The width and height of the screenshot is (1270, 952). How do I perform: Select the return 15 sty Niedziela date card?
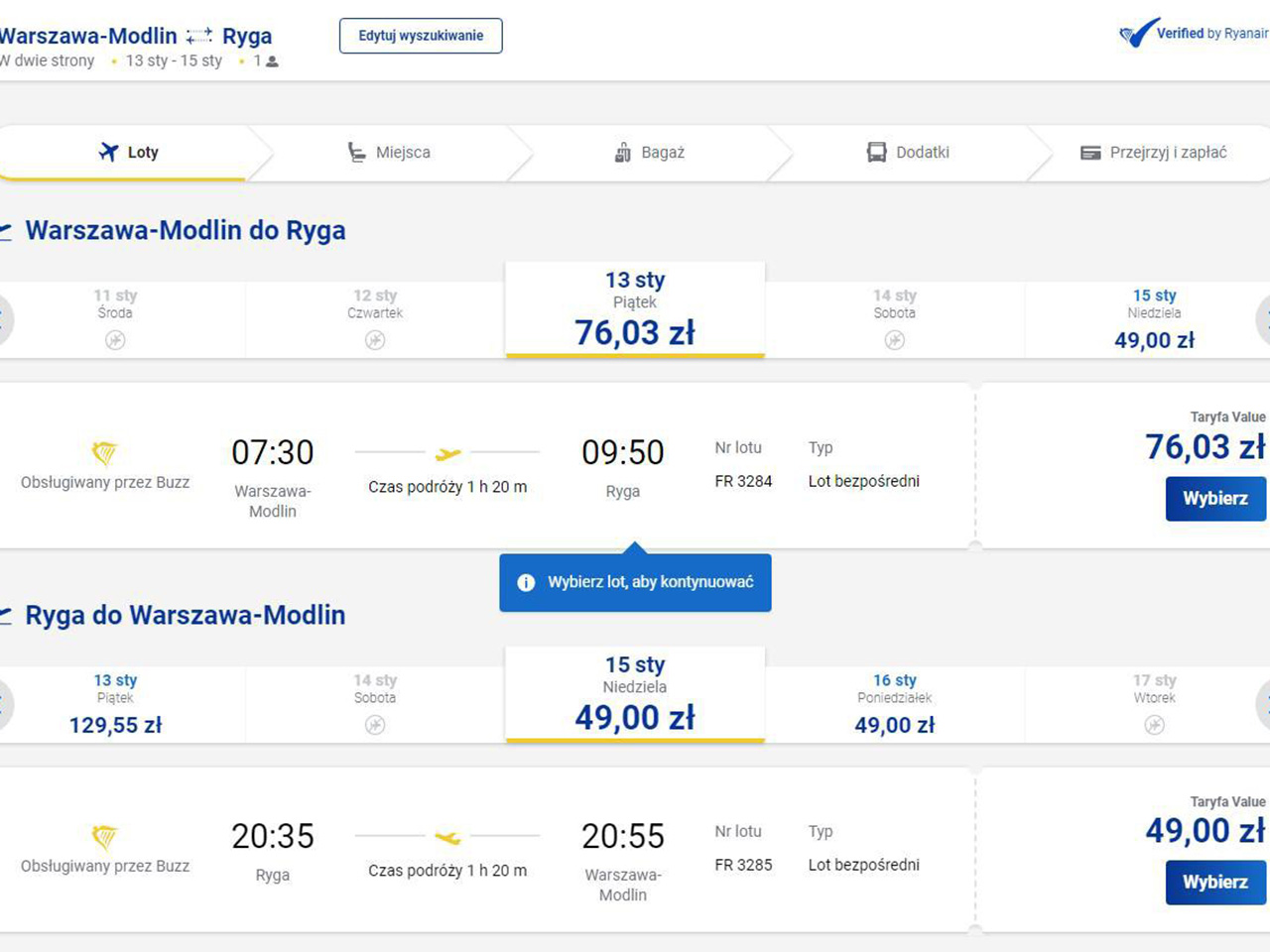(x=635, y=694)
